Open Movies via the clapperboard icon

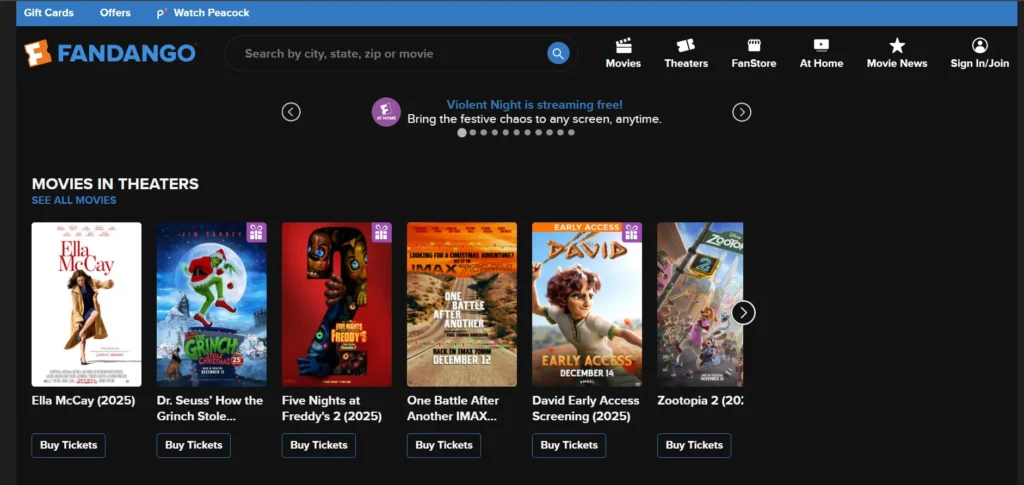click(x=623, y=46)
